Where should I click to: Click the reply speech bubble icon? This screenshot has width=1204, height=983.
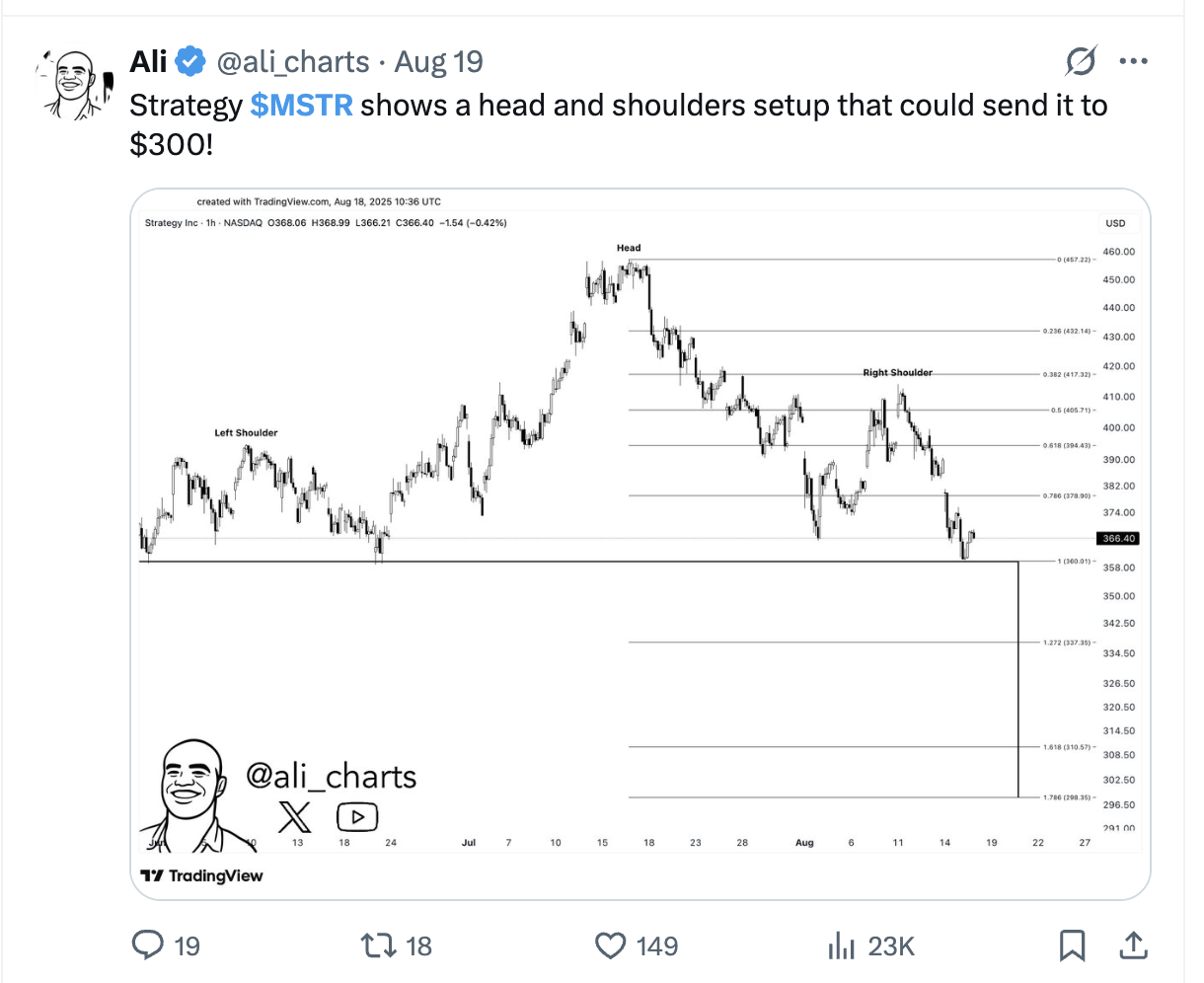coord(148,945)
